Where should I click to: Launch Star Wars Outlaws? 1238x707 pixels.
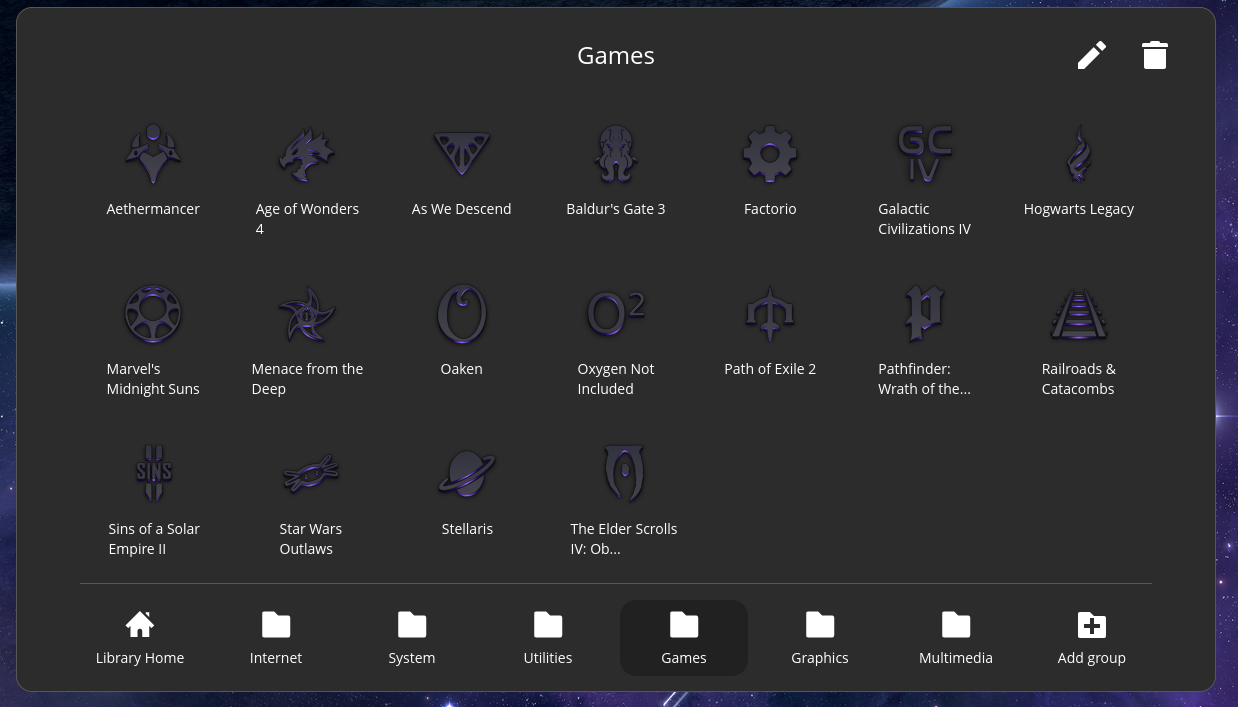tap(310, 475)
